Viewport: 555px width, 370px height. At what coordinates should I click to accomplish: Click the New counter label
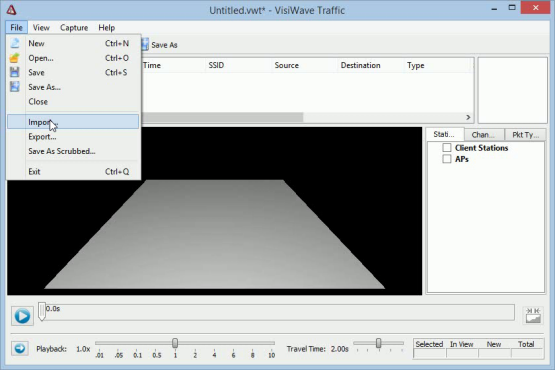(493, 344)
